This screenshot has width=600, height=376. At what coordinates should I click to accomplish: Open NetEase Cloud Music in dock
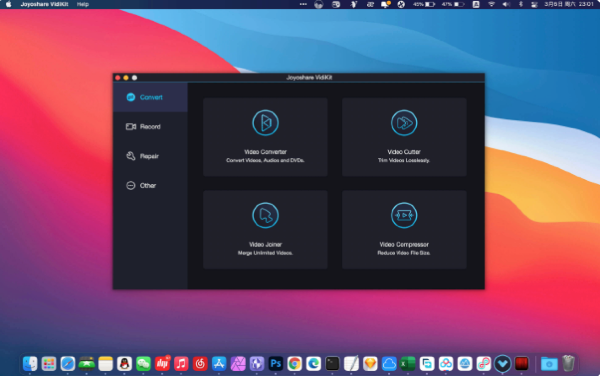[x=200, y=363]
